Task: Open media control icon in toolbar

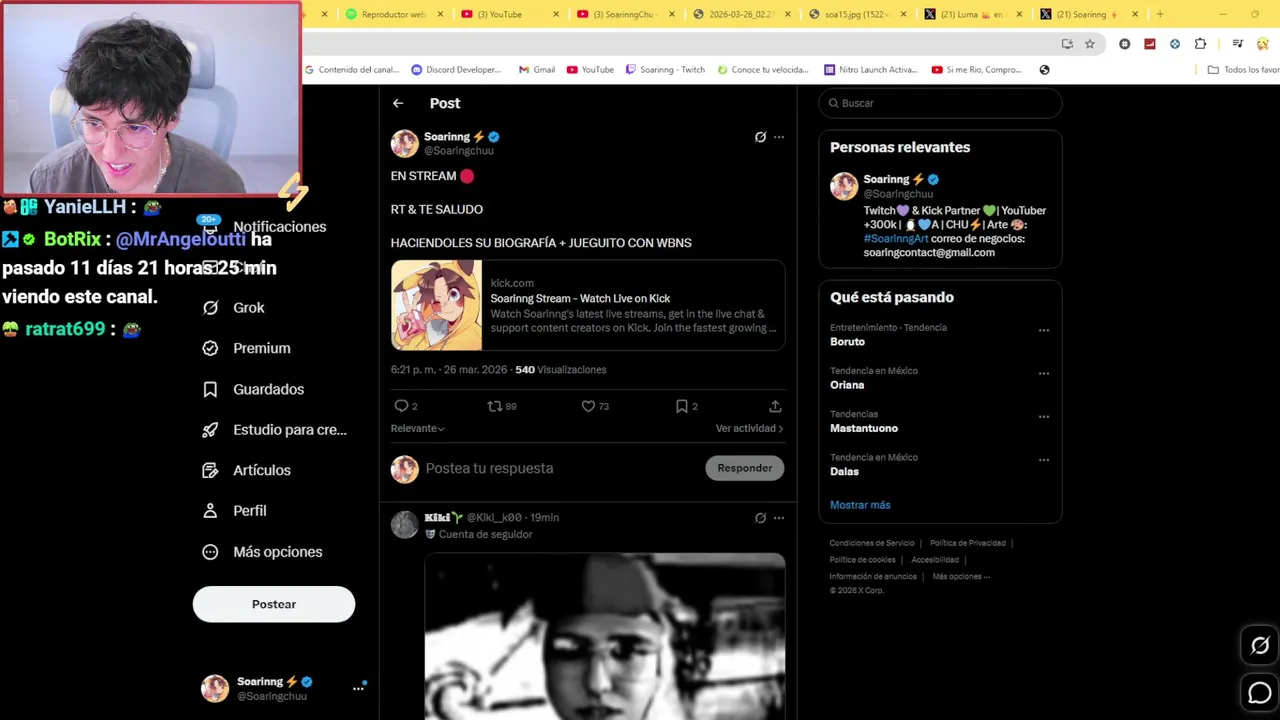Action: point(1237,44)
